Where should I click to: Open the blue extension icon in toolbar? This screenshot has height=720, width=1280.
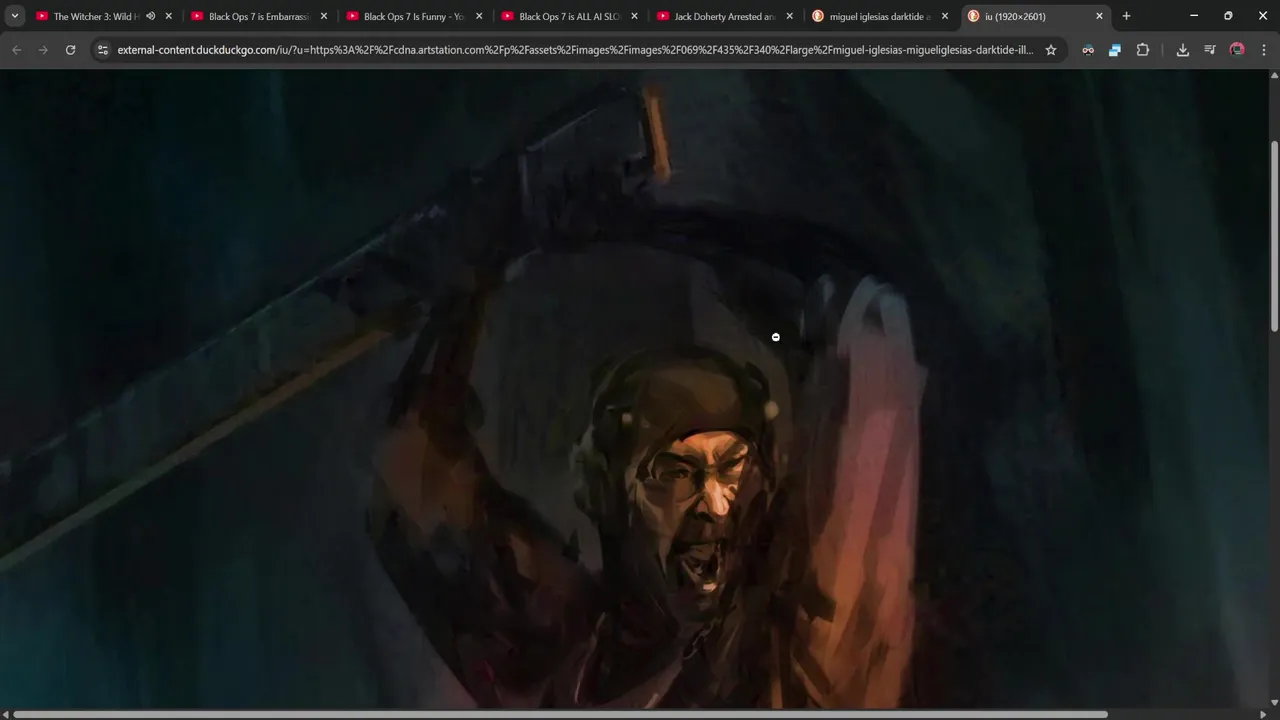click(1115, 50)
